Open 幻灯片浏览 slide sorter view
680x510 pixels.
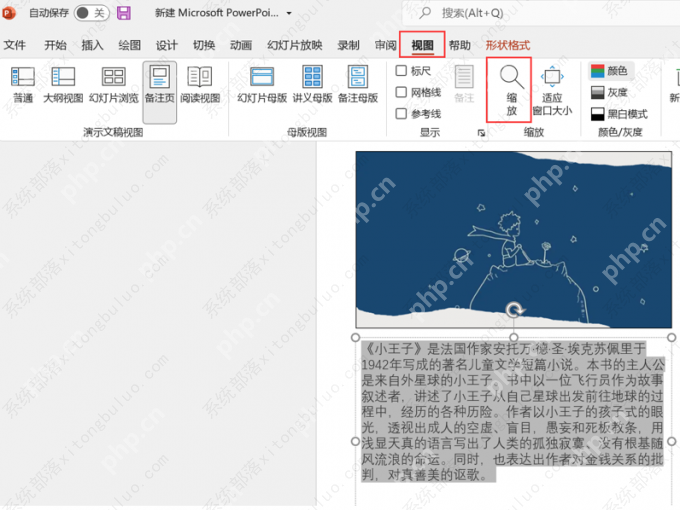[x=114, y=85]
